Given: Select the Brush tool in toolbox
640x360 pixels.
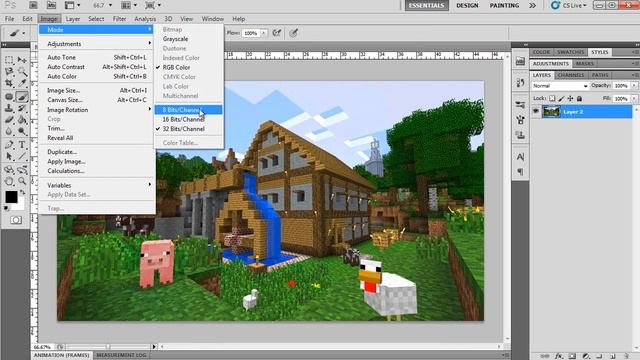Looking at the screenshot, I should [22, 97].
